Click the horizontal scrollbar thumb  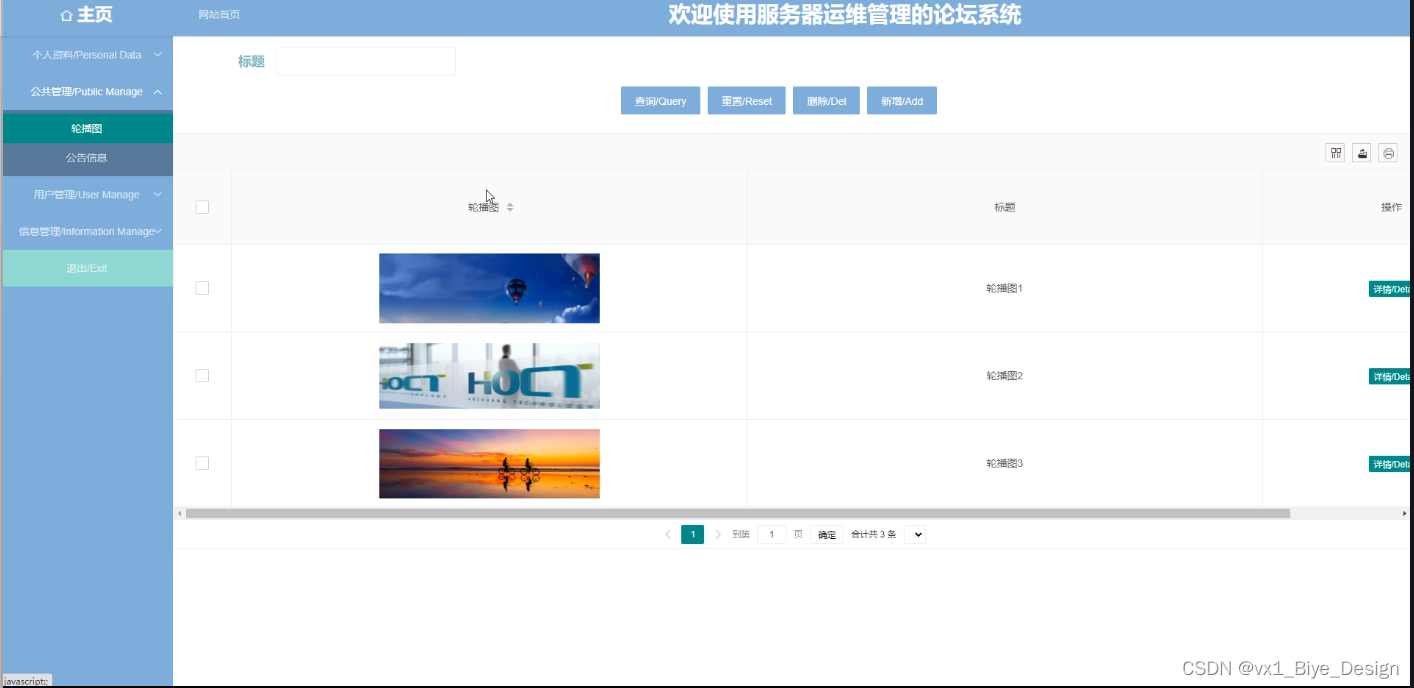(x=738, y=513)
